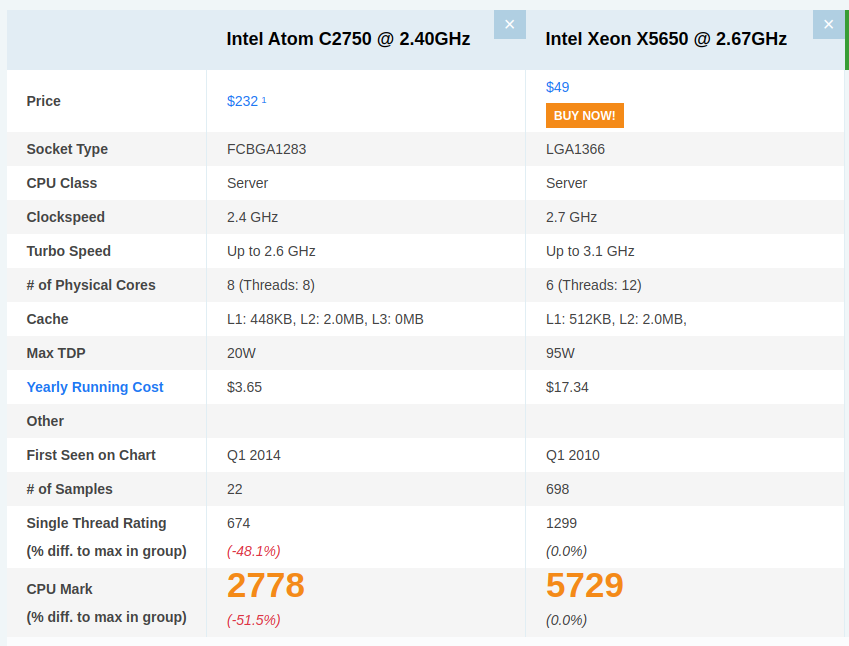Viewport: 849px width, 646px height.
Task: Click the footnote 1 beside $232
Action: click(264, 100)
